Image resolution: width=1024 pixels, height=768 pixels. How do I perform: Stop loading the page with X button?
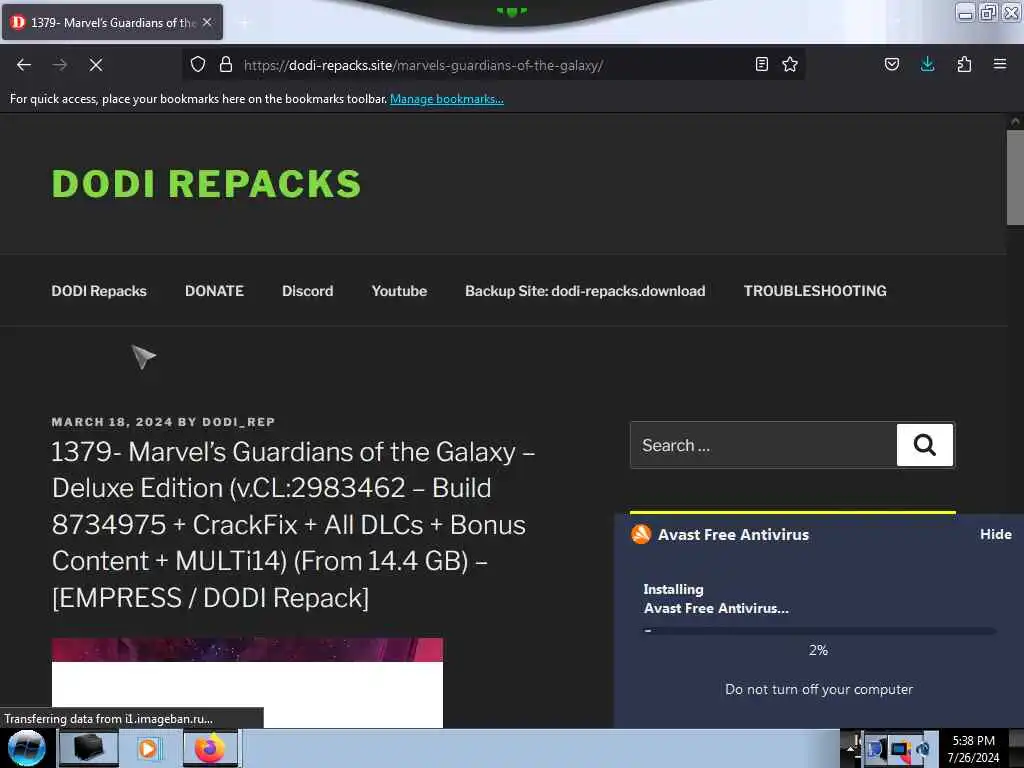(x=95, y=65)
